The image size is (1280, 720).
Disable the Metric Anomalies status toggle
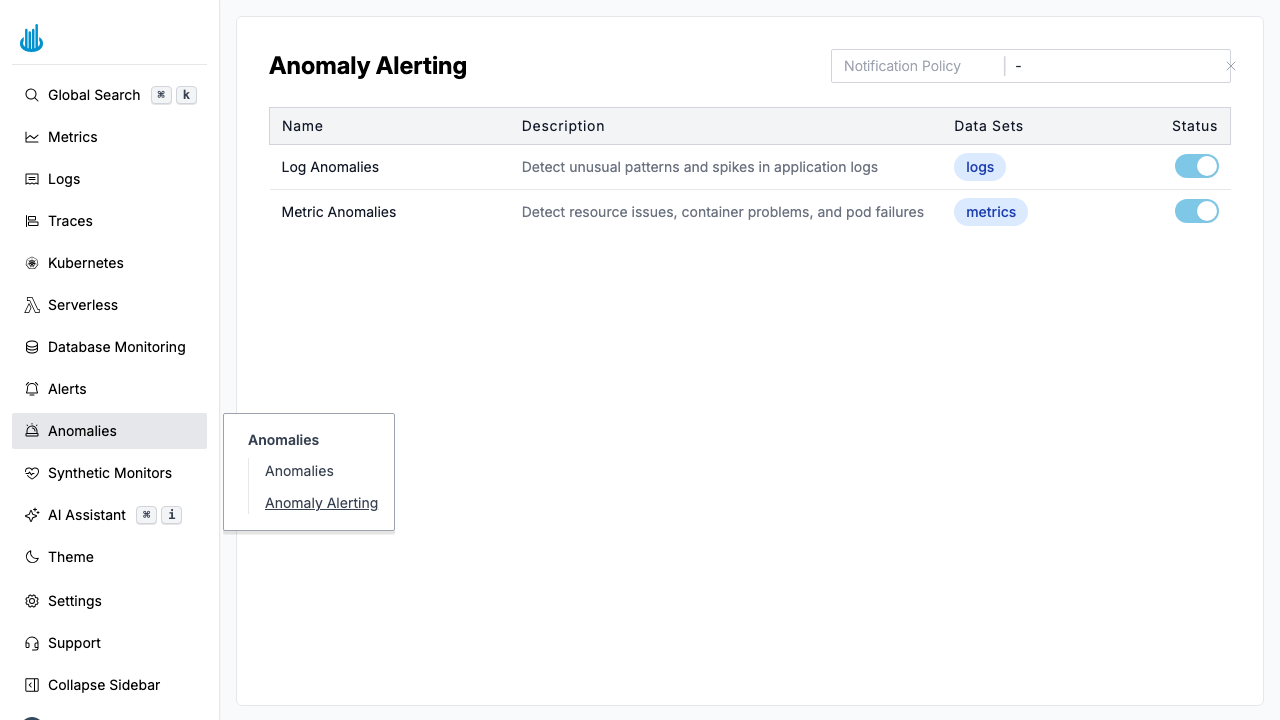click(1197, 211)
